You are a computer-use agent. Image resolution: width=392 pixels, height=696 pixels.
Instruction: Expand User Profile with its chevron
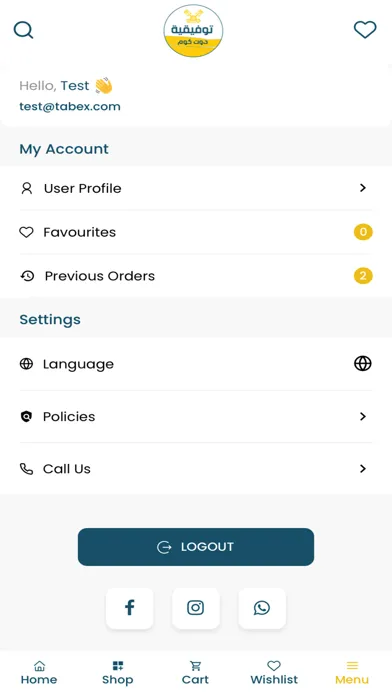tap(363, 188)
